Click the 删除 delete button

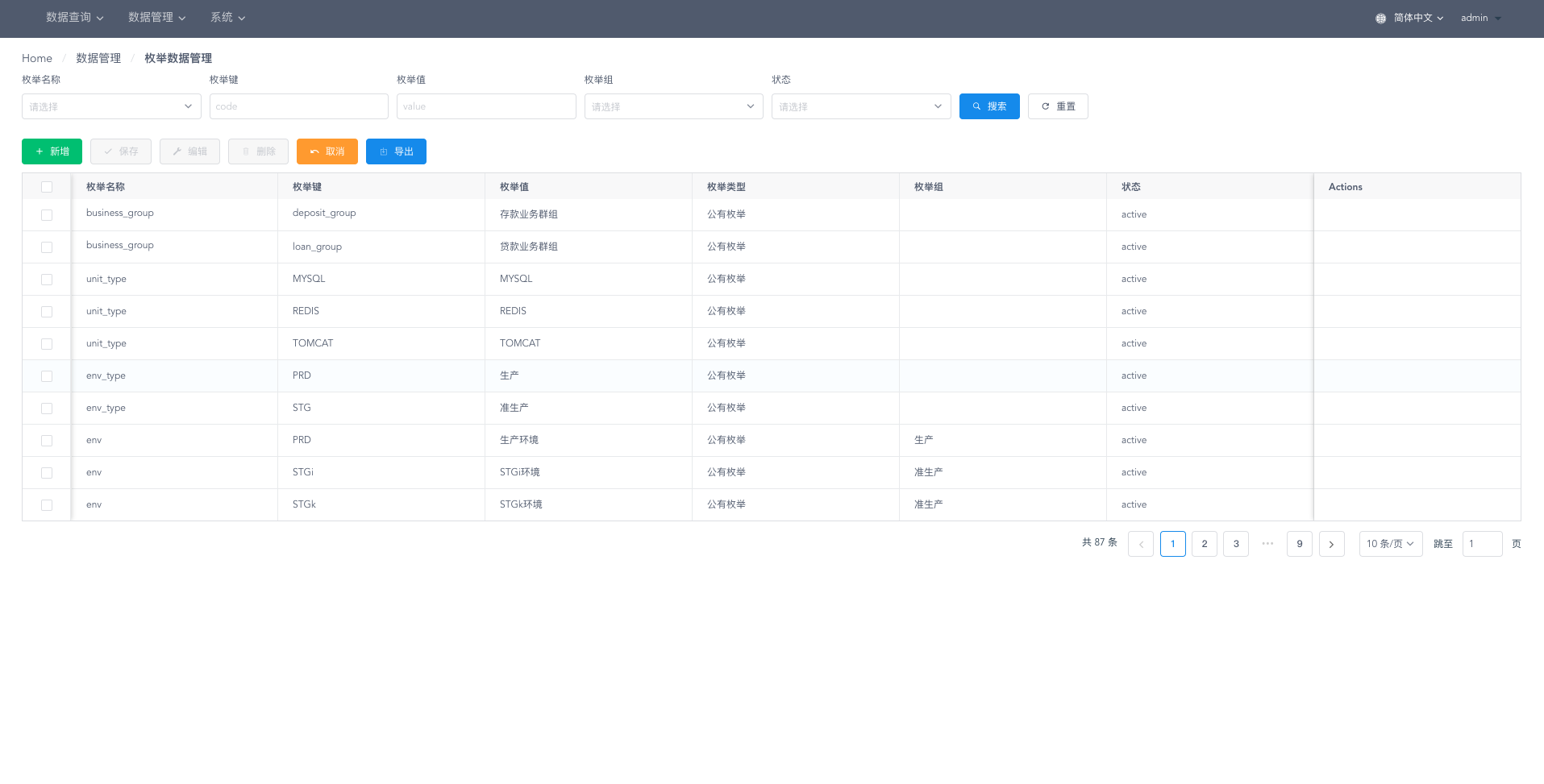click(258, 151)
